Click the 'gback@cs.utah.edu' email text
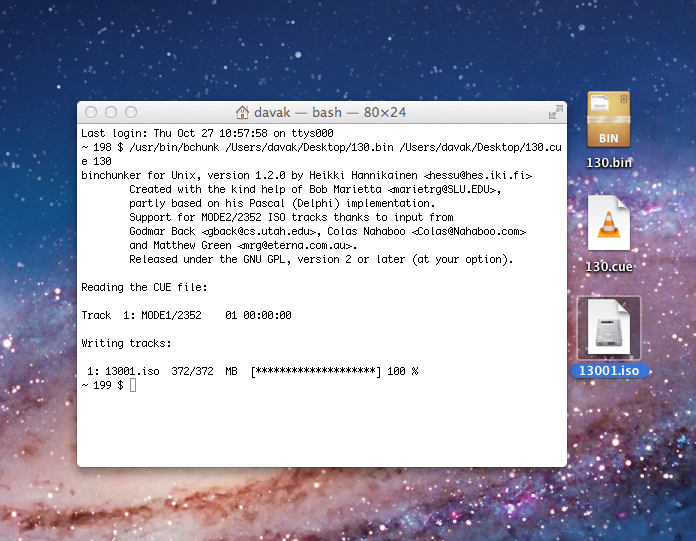Screen dimensions: 696x541 pyautogui.click(x=259, y=231)
